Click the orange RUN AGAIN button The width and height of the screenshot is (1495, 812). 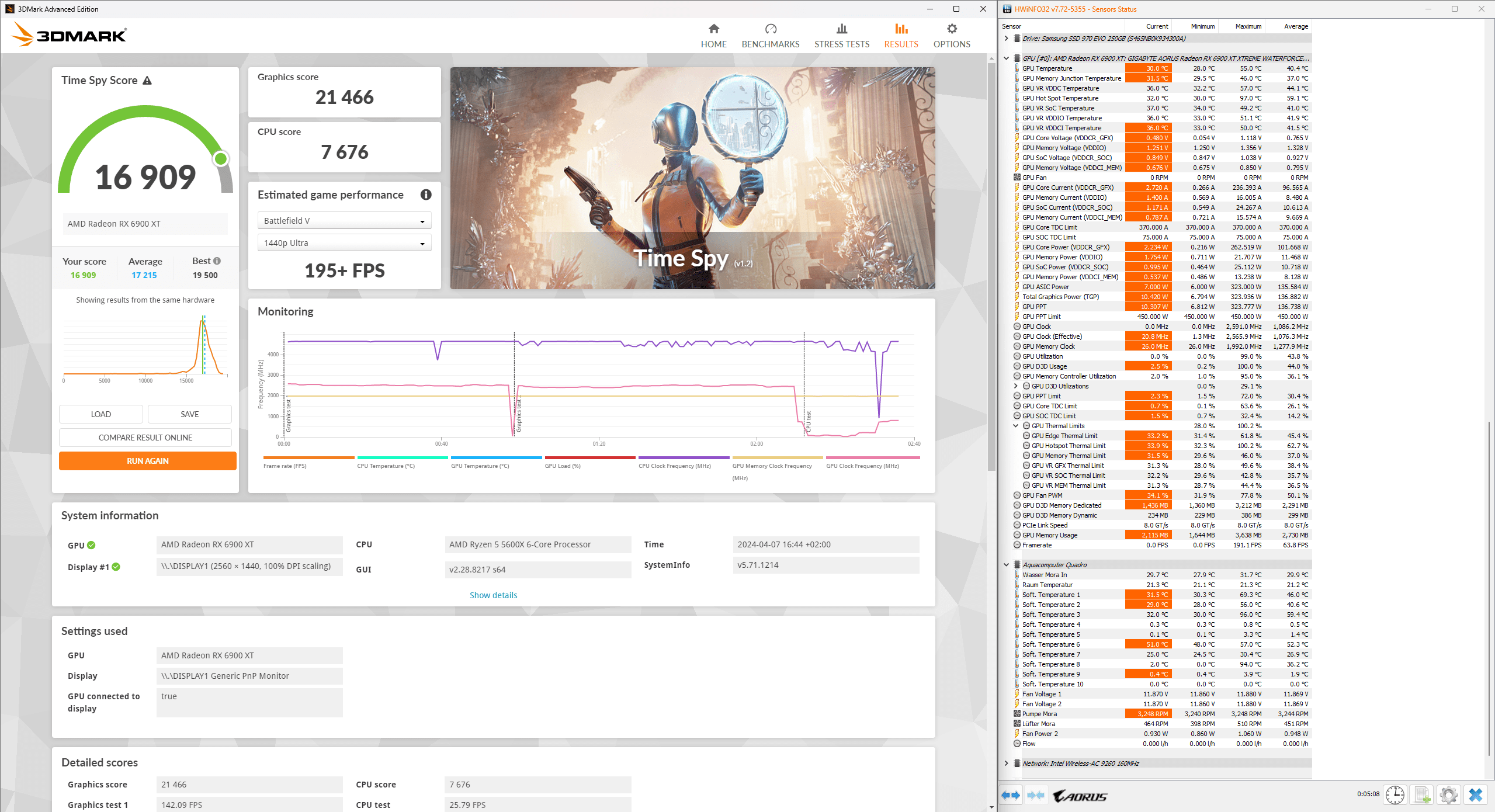pos(147,461)
